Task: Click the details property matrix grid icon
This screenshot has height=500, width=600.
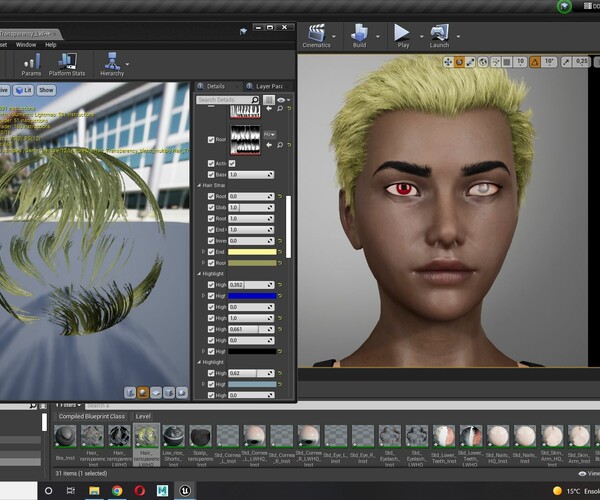Action: click(269, 100)
